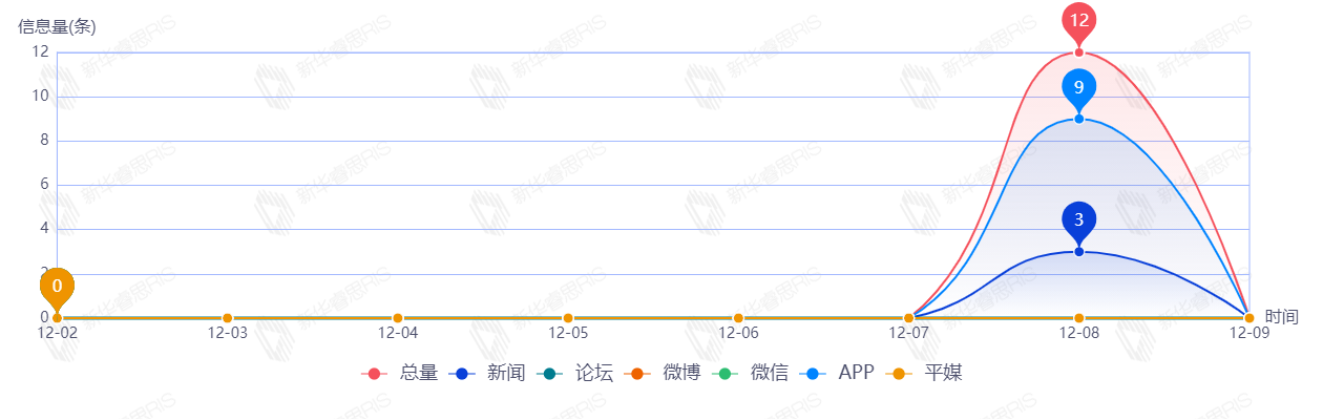Click the light blue pin marker showing 9

pos(1079,88)
